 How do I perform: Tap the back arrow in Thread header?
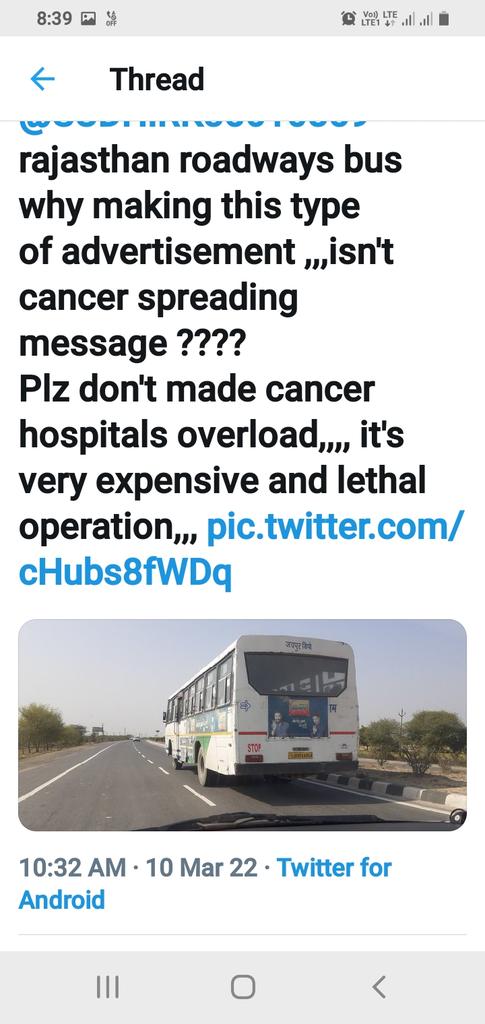click(x=42, y=80)
